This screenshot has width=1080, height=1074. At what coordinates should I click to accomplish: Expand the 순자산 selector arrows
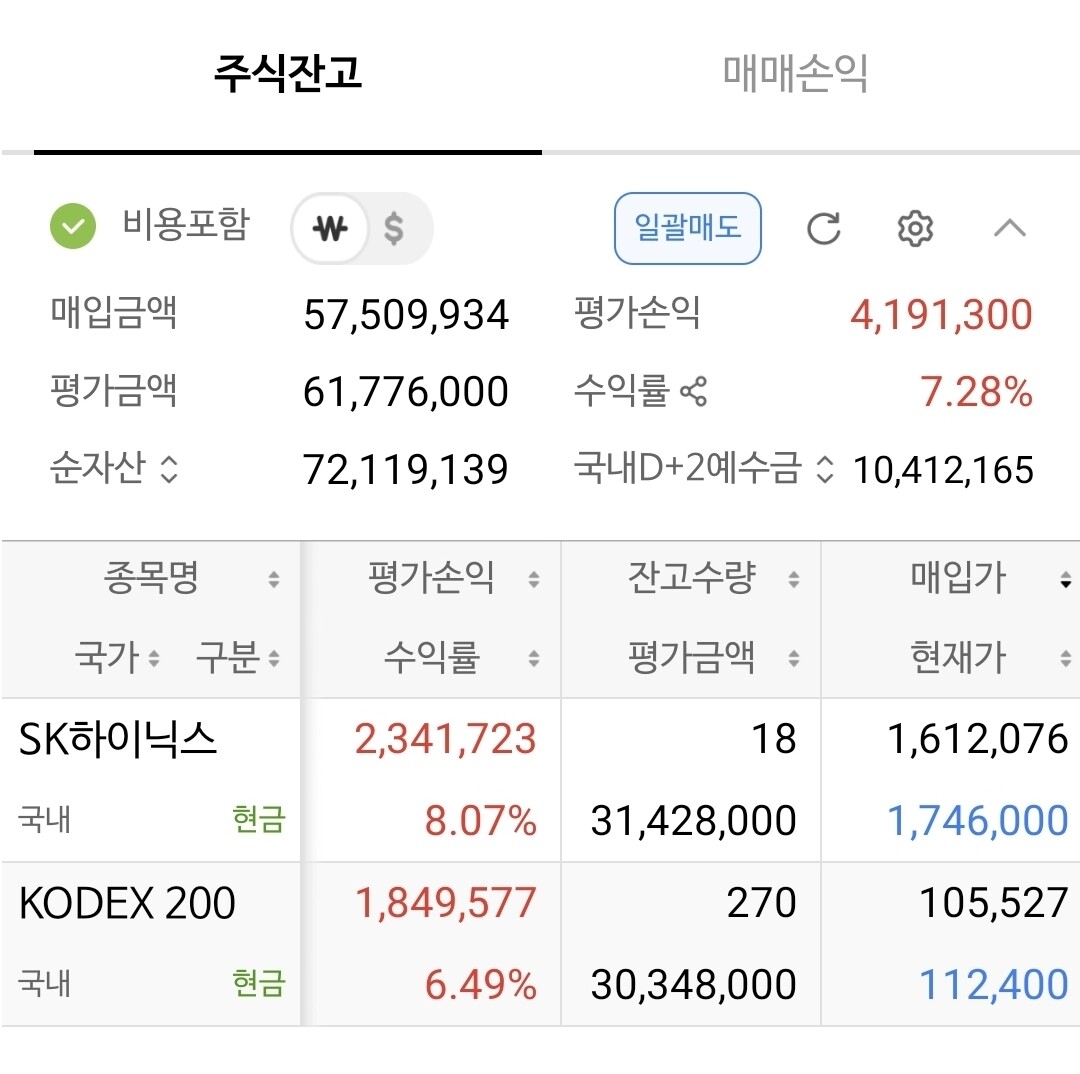tap(169, 469)
